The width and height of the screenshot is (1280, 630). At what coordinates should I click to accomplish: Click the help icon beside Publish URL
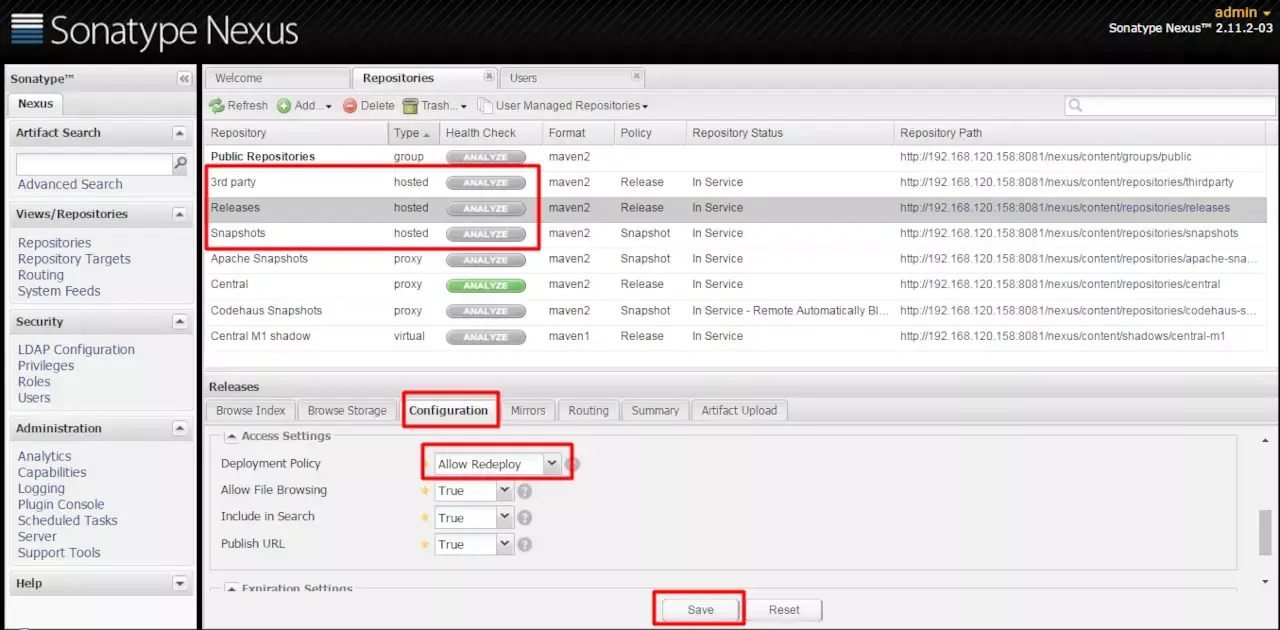pos(524,545)
